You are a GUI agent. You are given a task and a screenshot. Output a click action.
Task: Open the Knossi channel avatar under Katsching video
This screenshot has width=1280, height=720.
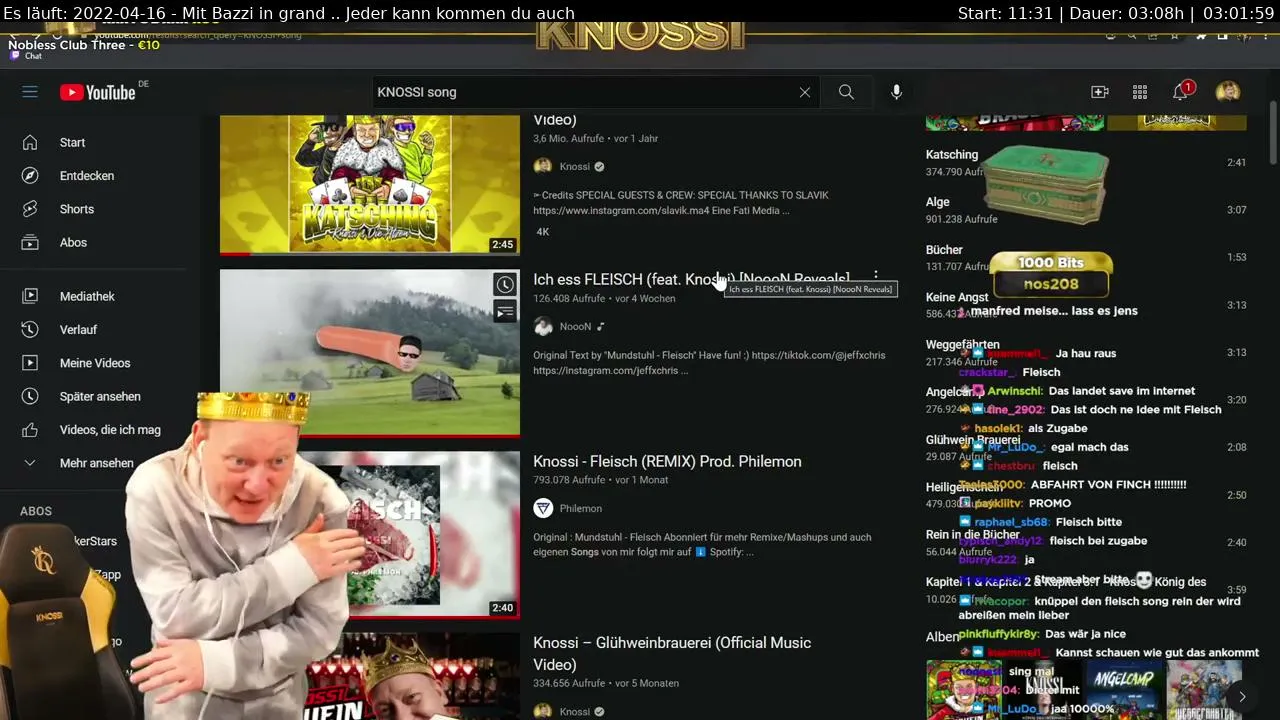point(543,166)
